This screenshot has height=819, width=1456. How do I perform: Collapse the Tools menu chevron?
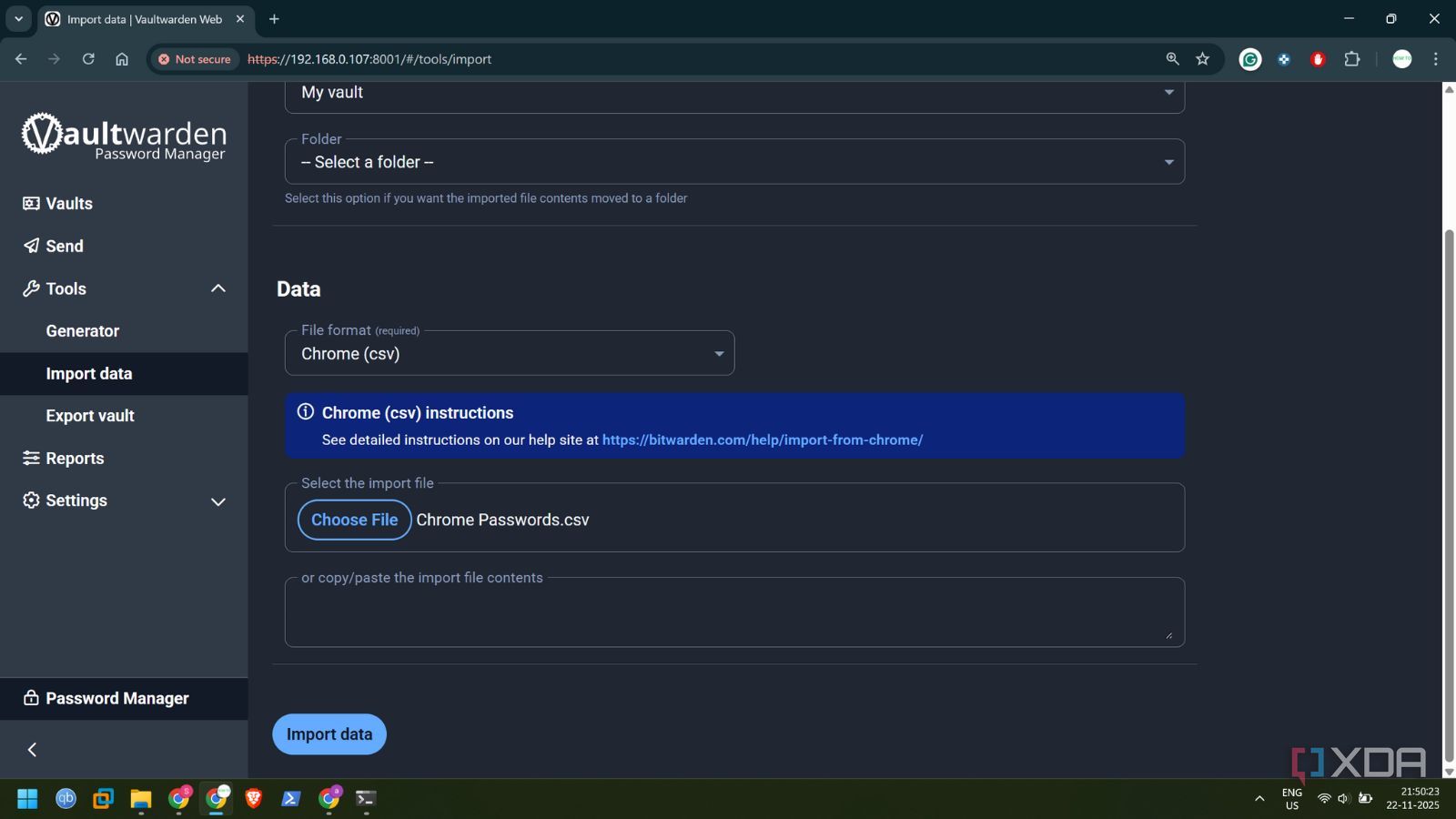click(218, 288)
